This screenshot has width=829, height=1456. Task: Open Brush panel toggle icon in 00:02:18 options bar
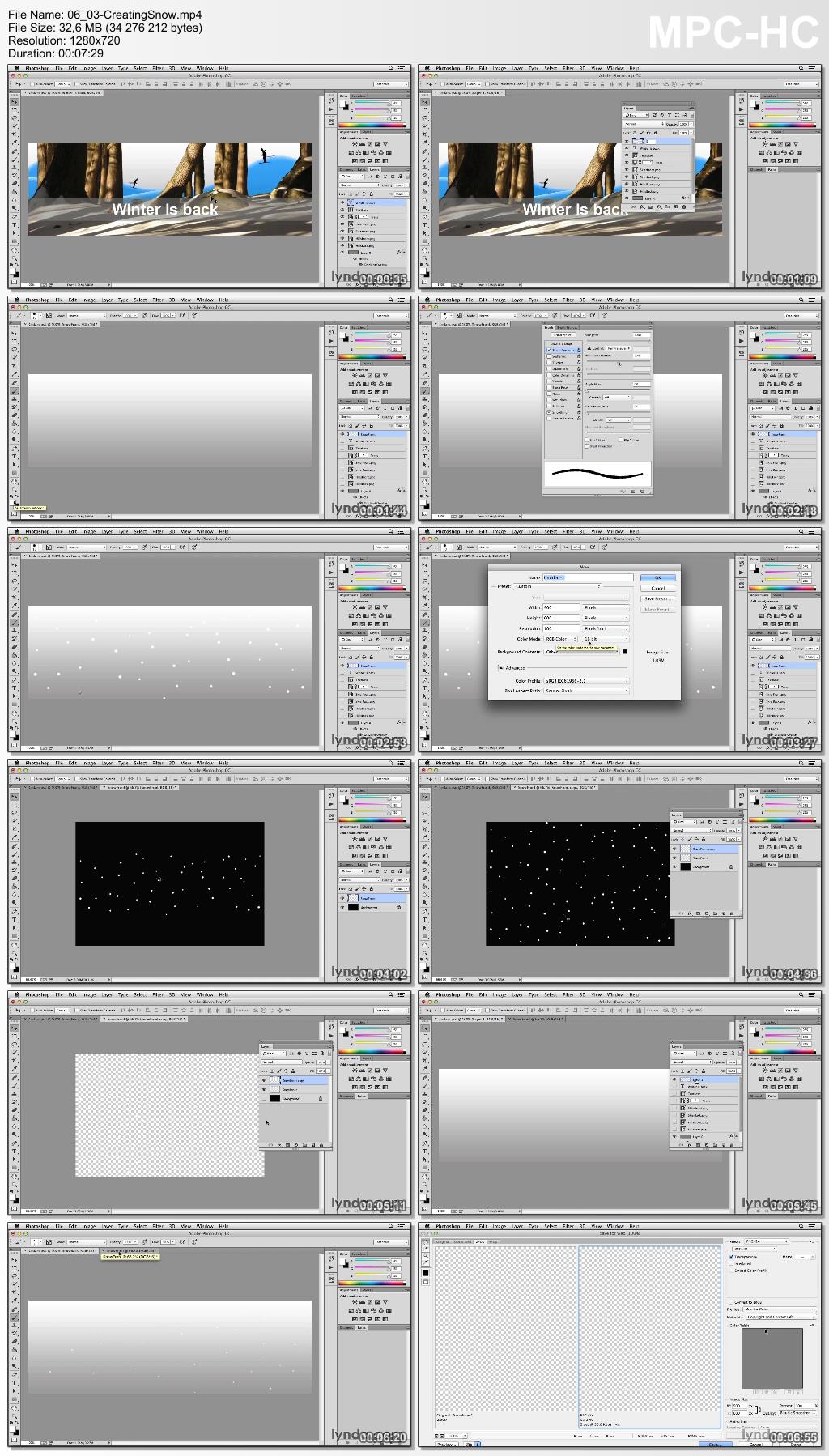tap(459, 316)
